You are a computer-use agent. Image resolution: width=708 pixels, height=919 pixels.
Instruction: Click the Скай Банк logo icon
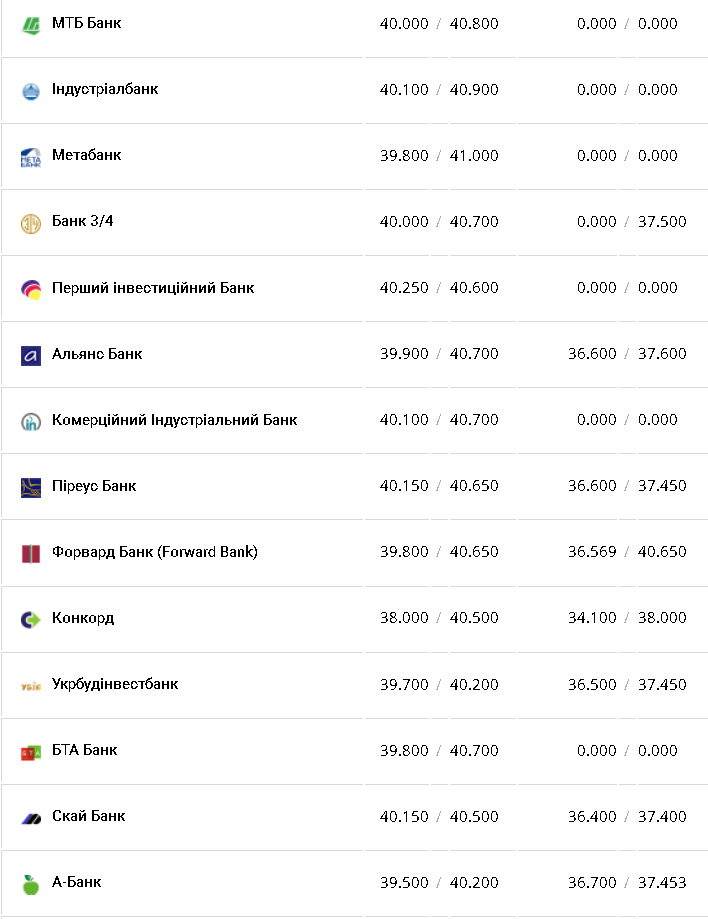pyautogui.click(x=31, y=818)
